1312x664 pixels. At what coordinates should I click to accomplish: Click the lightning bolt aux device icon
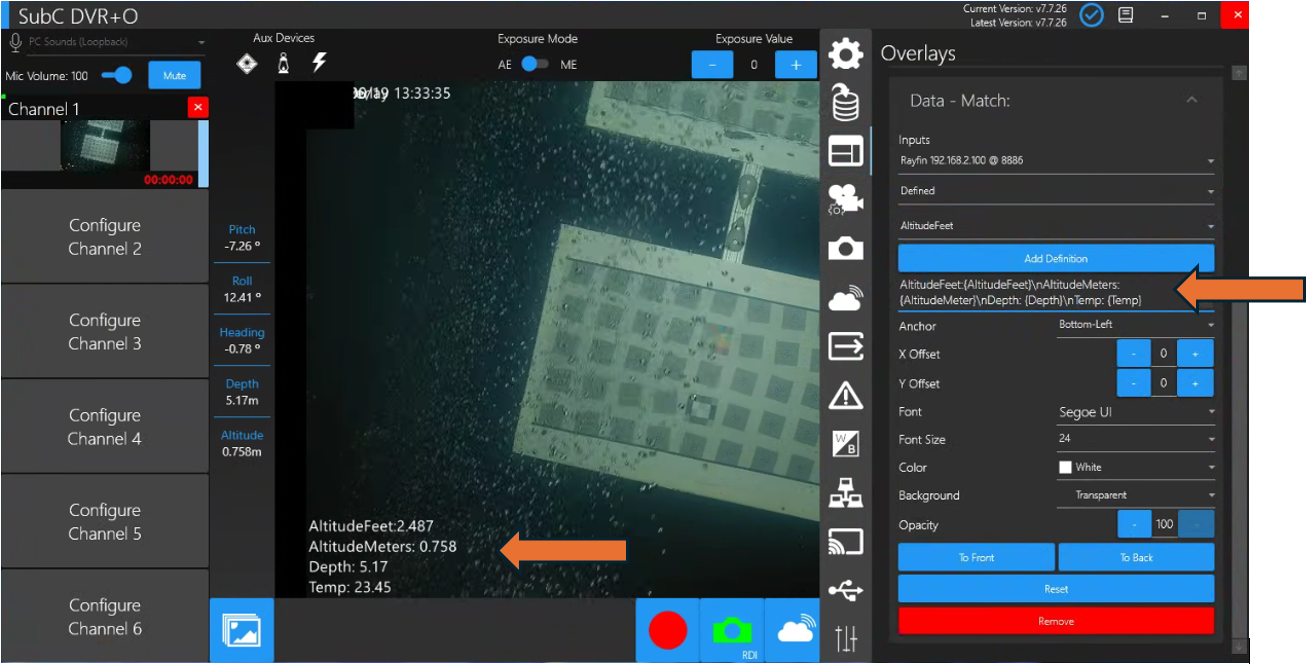coord(319,63)
